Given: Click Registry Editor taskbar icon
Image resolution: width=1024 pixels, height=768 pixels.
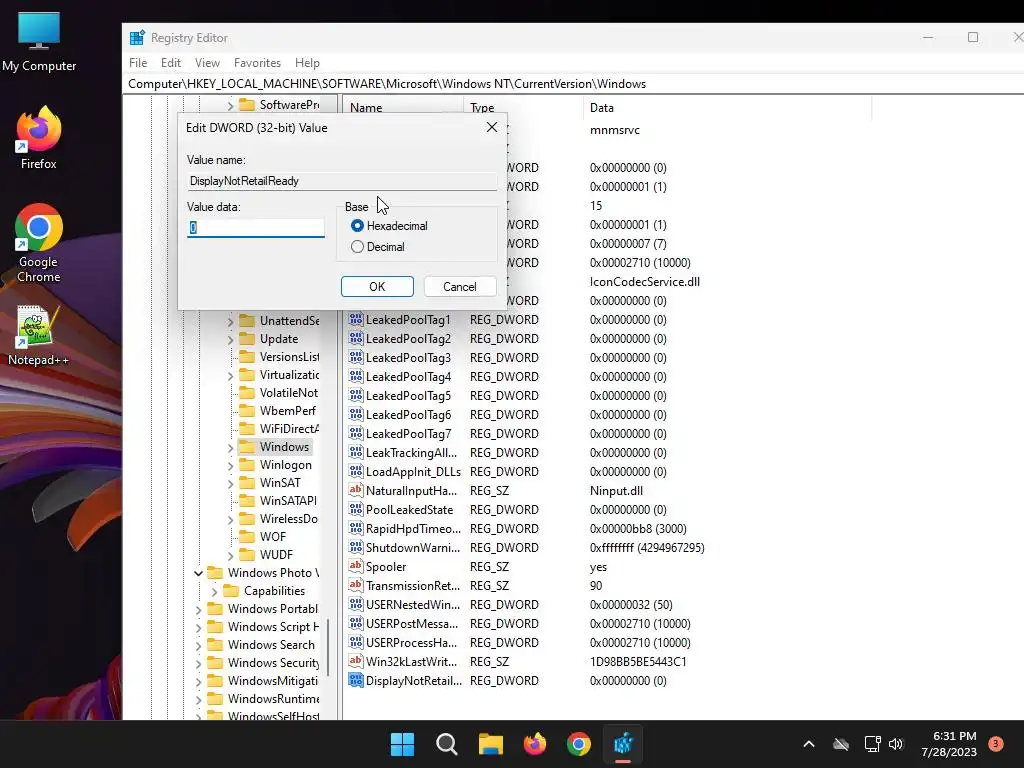Looking at the screenshot, I should pyautogui.click(x=623, y=744).
